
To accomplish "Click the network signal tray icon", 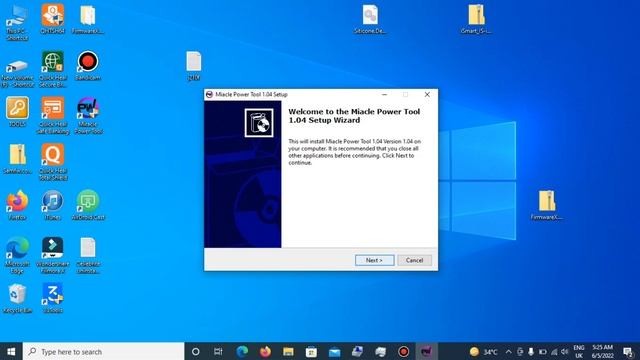I will (554, 351).
